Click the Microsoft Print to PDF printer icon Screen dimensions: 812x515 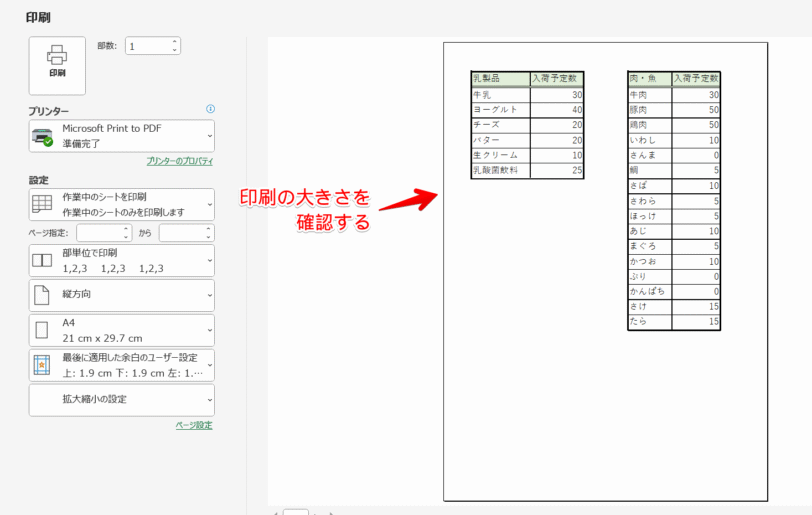point(42,136)
